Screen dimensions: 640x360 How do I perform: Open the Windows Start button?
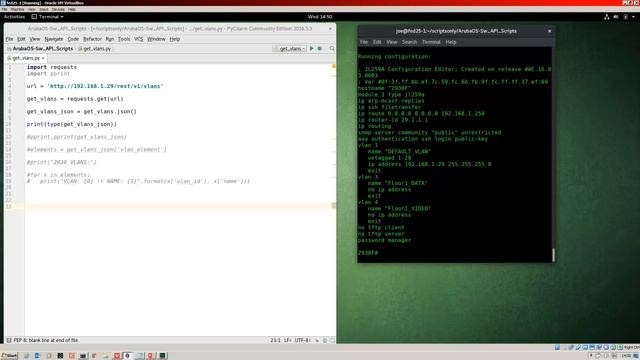(x=9, y=356)
